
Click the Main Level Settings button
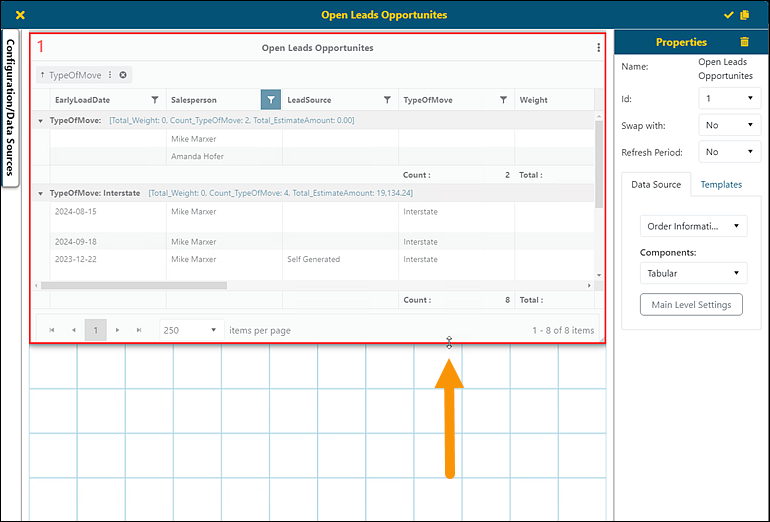(691, 305)
